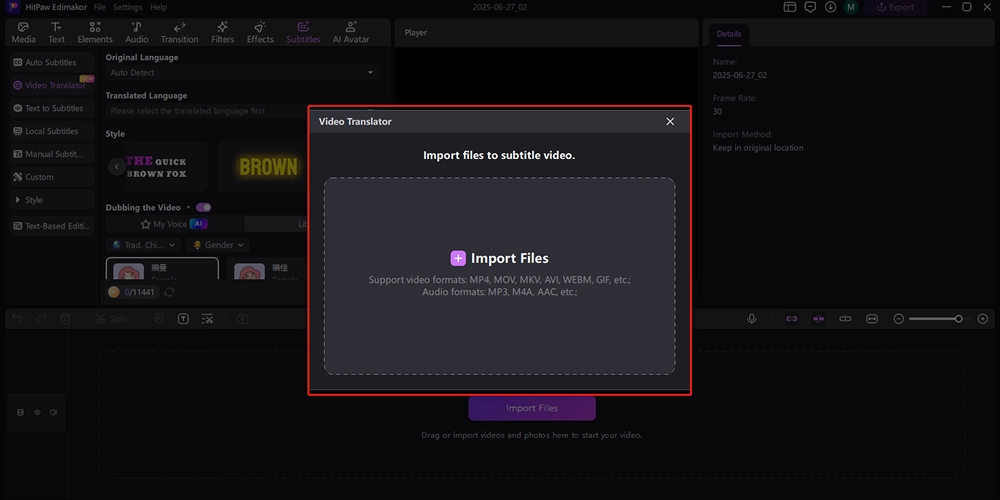The width and height of the screenshot is (1000, 500).
Task: Open the Transition tab
Action: 180,33
